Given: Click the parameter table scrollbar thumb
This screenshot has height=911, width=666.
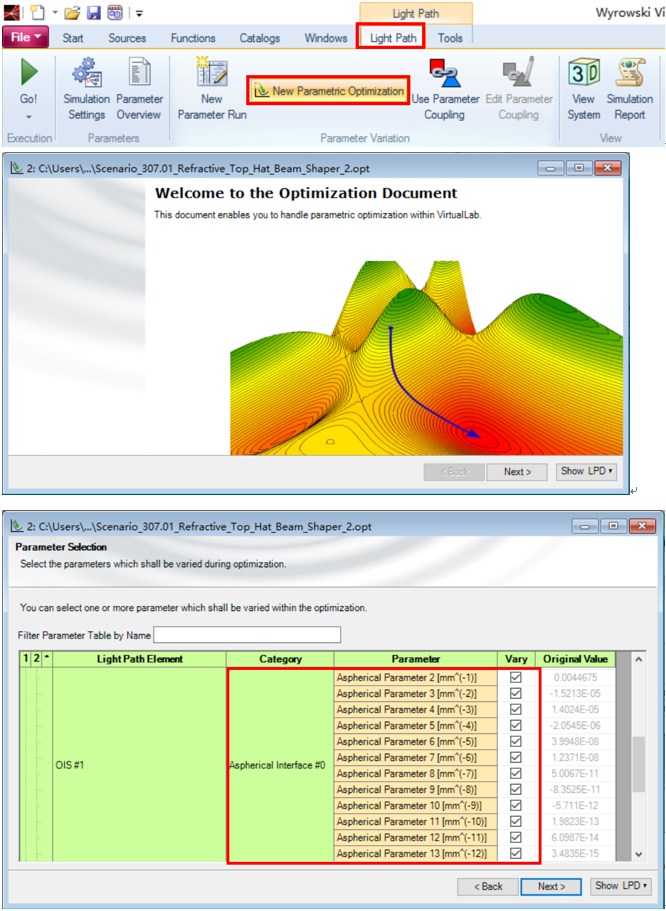Looking at the screenshot, I should pos(638,764).
